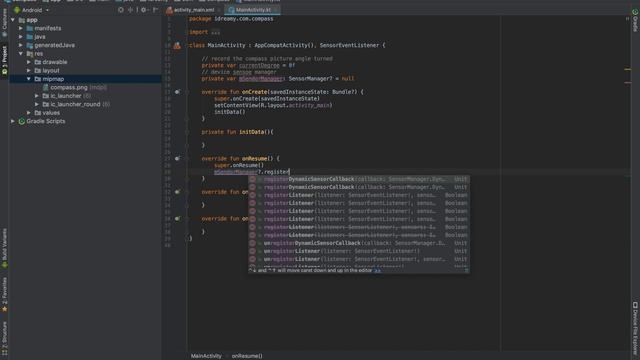The width and height of the screenshot is (640, 360).
Task: Click the >> link in completion popup hint
Action: (378, 270)
